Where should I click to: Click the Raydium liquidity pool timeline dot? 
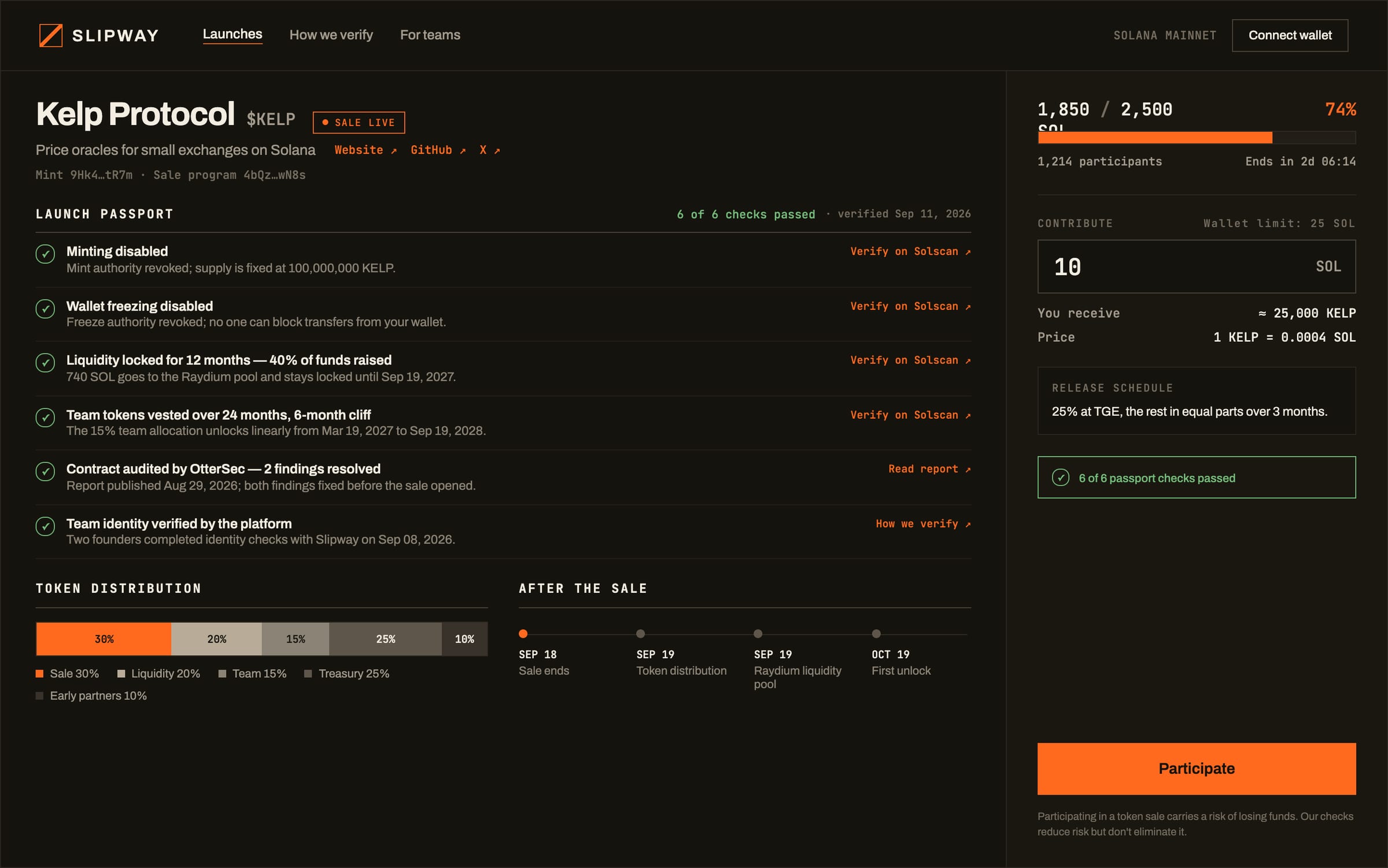758,634
